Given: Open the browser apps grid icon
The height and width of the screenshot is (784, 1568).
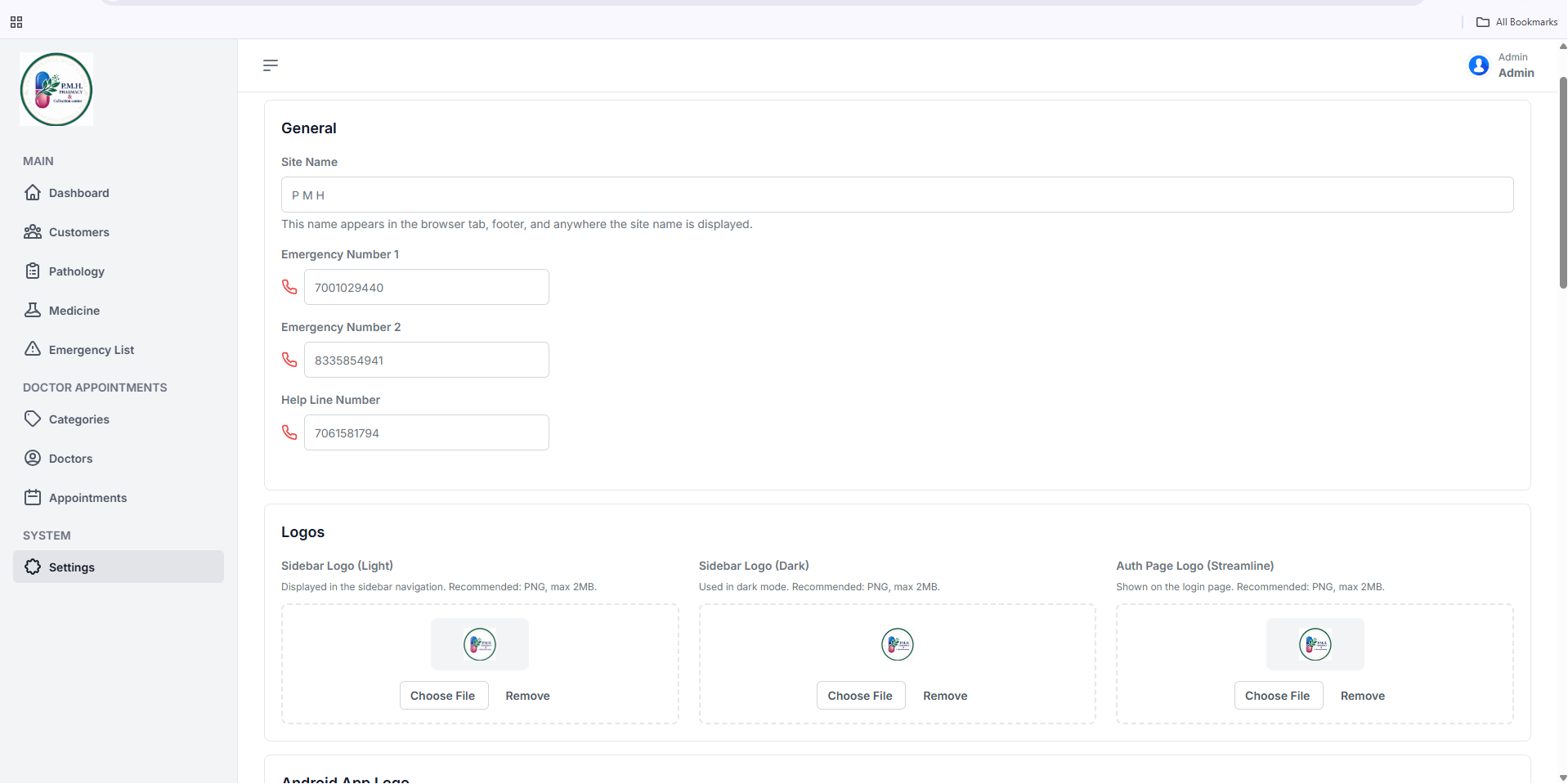Looking at the screenshot, I should pyautogui.click(x=16, y=22).
